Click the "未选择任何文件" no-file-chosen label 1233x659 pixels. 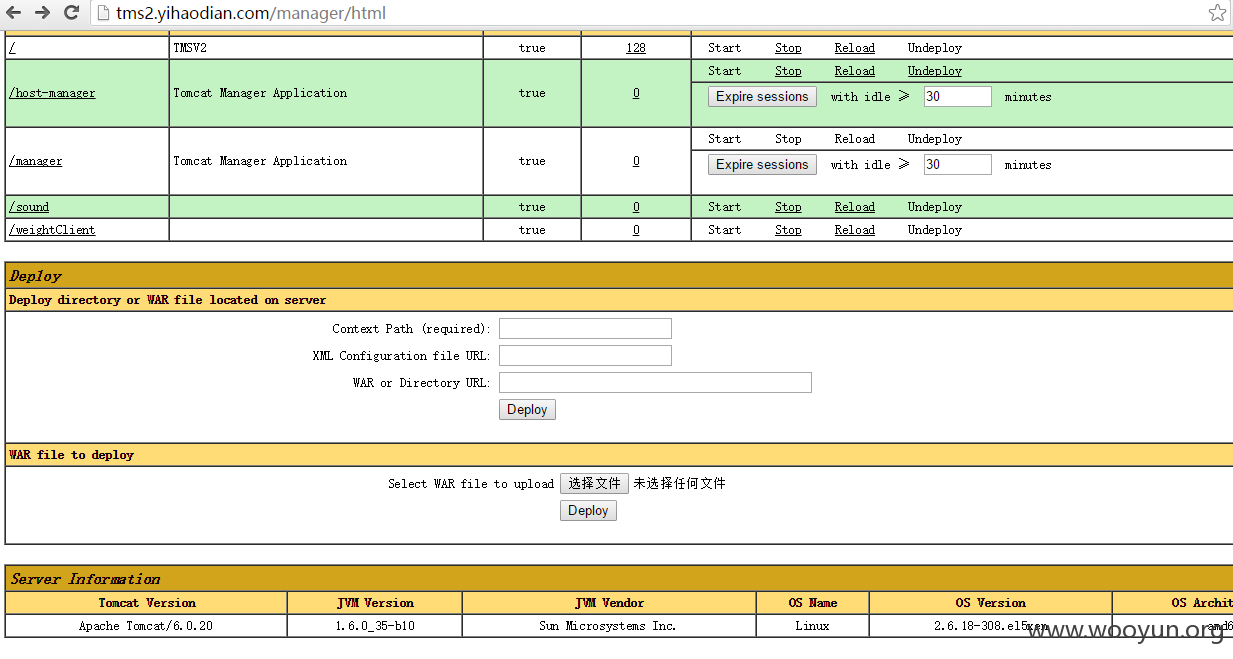[679, 484]
